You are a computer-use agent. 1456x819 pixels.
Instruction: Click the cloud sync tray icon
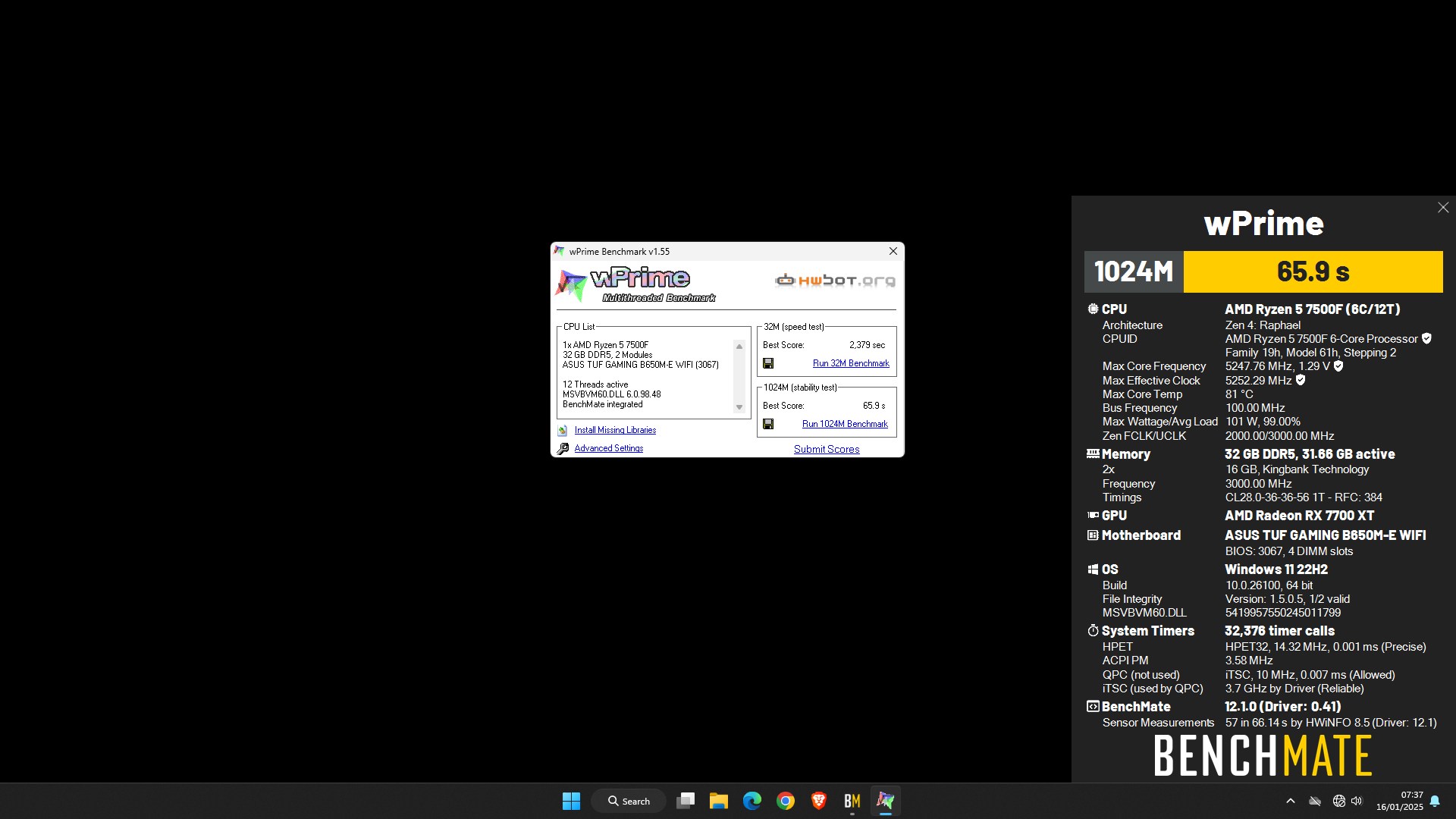1315,802
